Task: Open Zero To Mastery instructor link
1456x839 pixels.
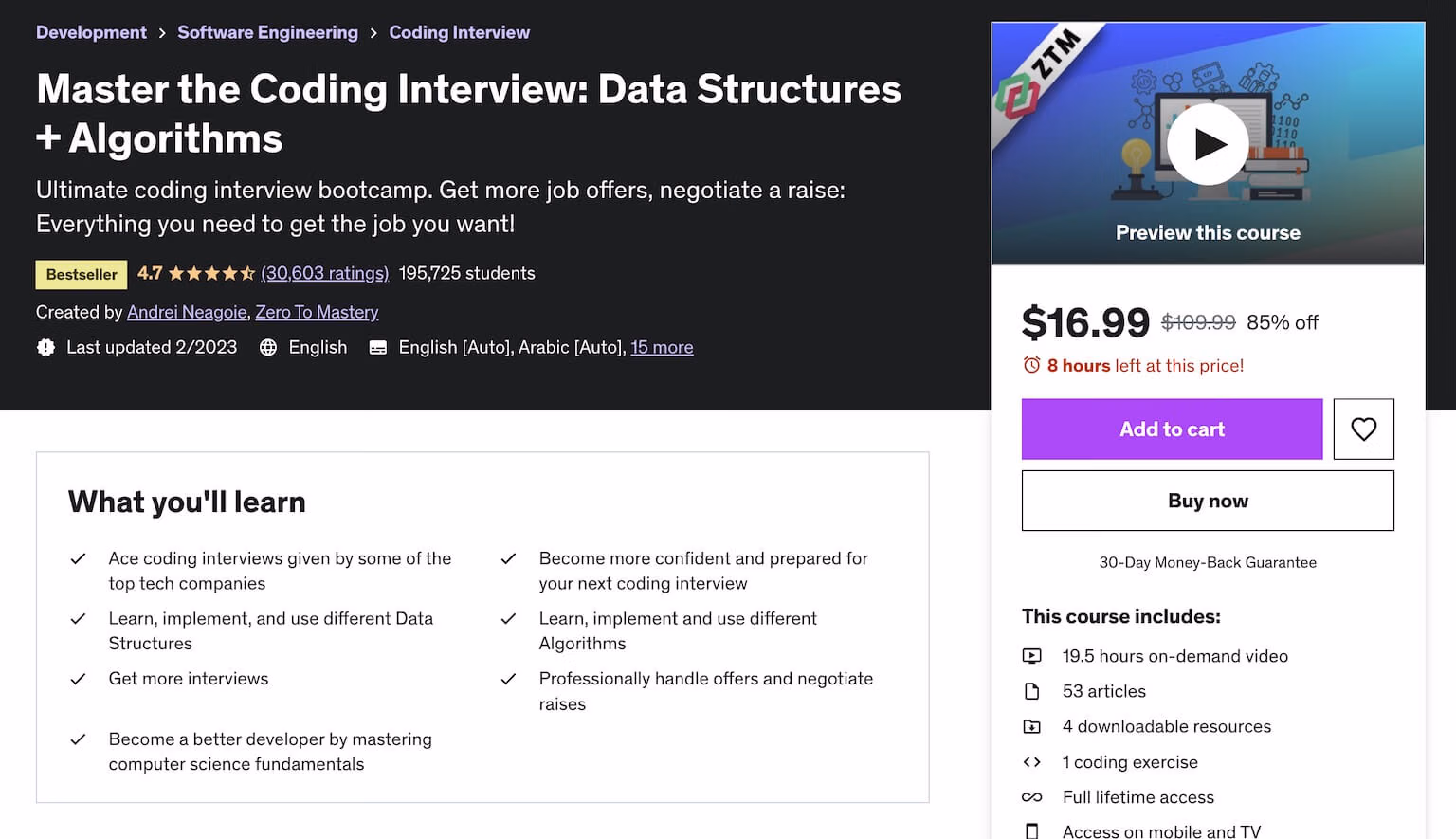Action: point(317,312)
